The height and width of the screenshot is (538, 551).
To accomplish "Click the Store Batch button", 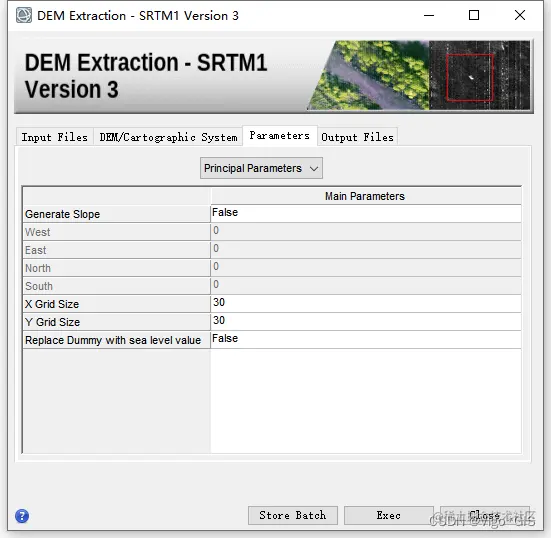I will (293, 515).
